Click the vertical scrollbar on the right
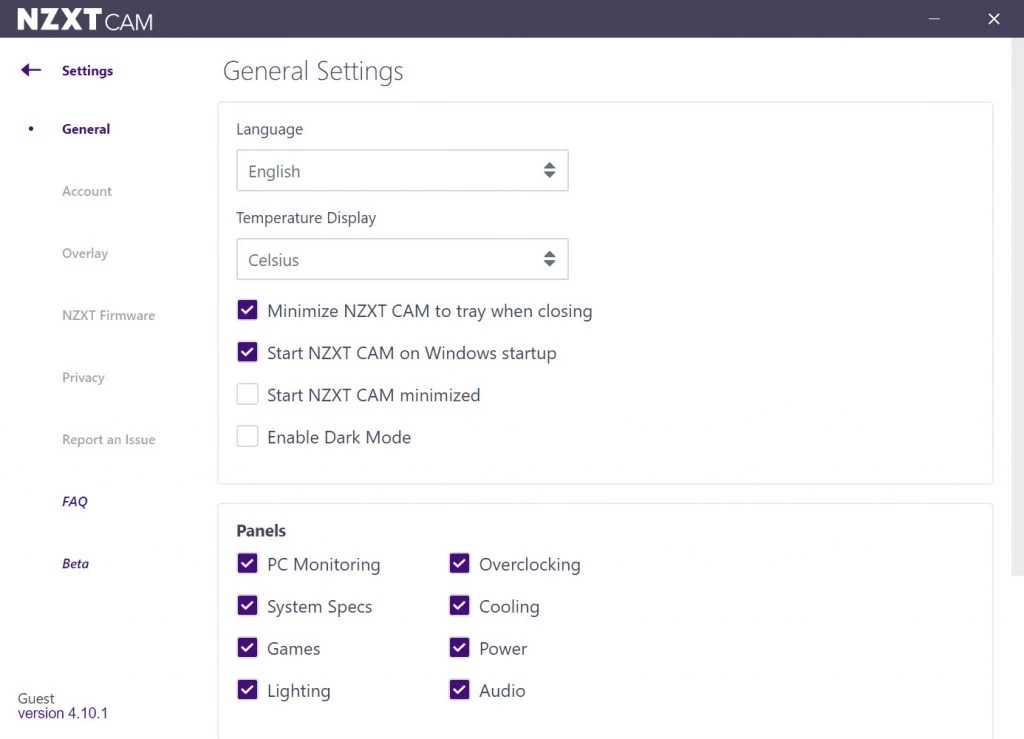1024x739 pixels. (1018, 300)
